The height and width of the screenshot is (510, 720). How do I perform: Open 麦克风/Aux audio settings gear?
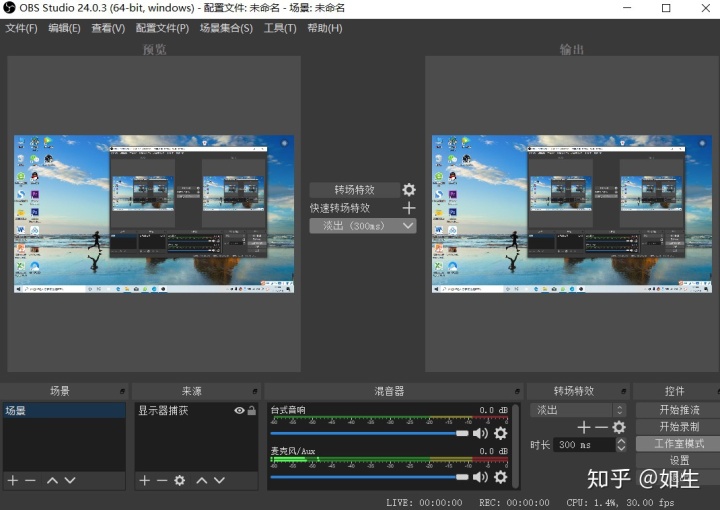(501, 477)
